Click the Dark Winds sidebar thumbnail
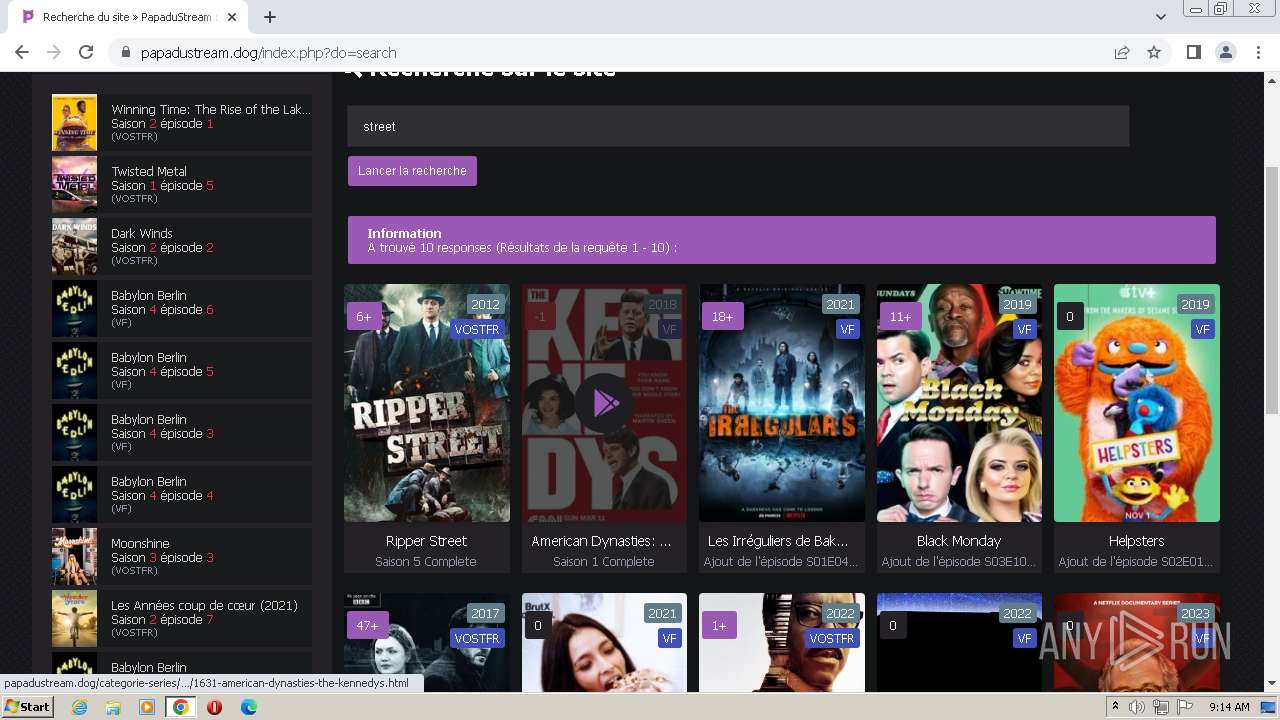This screenshot has width=1280, height=720. (74, 246)
